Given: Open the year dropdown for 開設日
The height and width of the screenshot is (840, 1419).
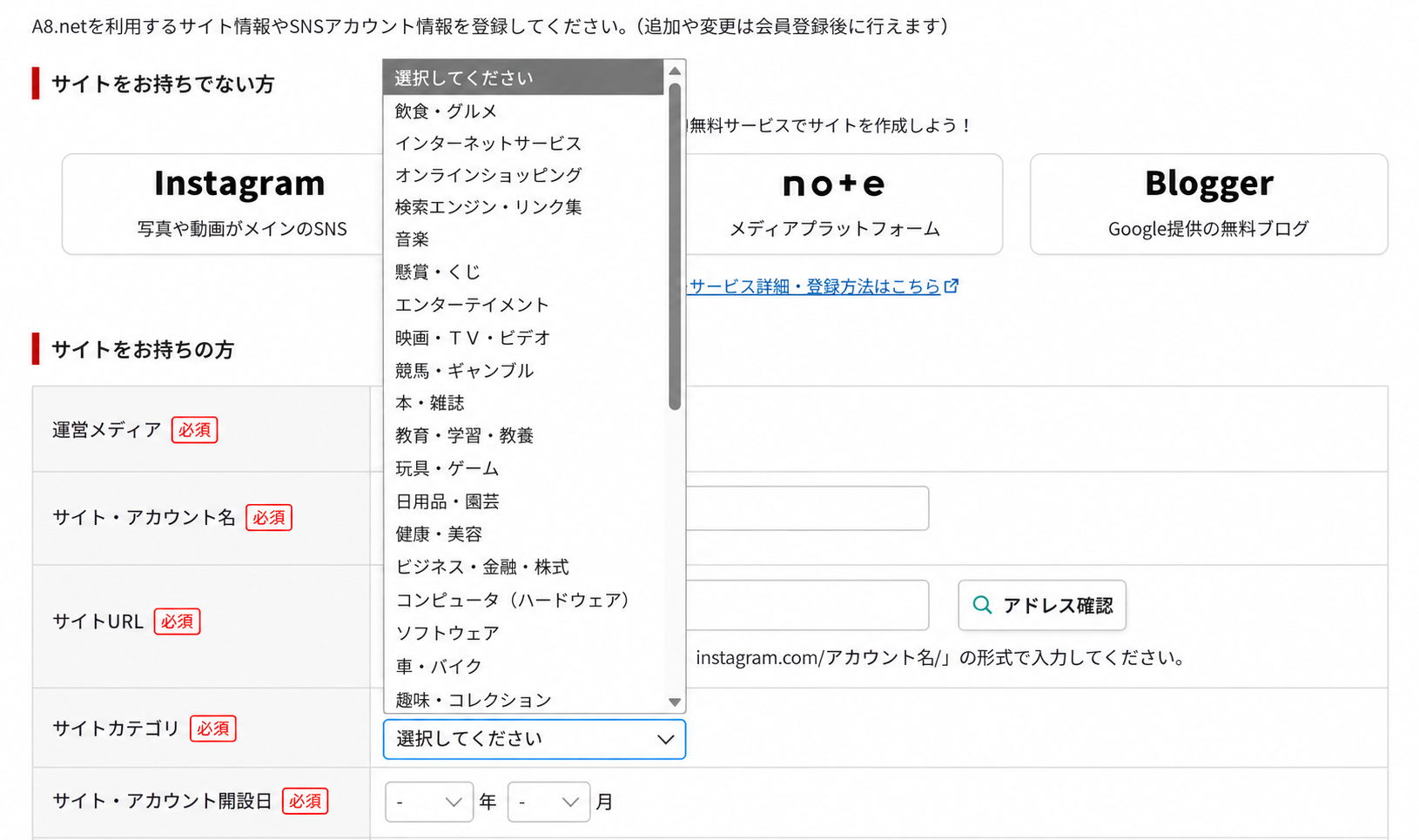Looking at the screenshot, I should click(429, 802).
